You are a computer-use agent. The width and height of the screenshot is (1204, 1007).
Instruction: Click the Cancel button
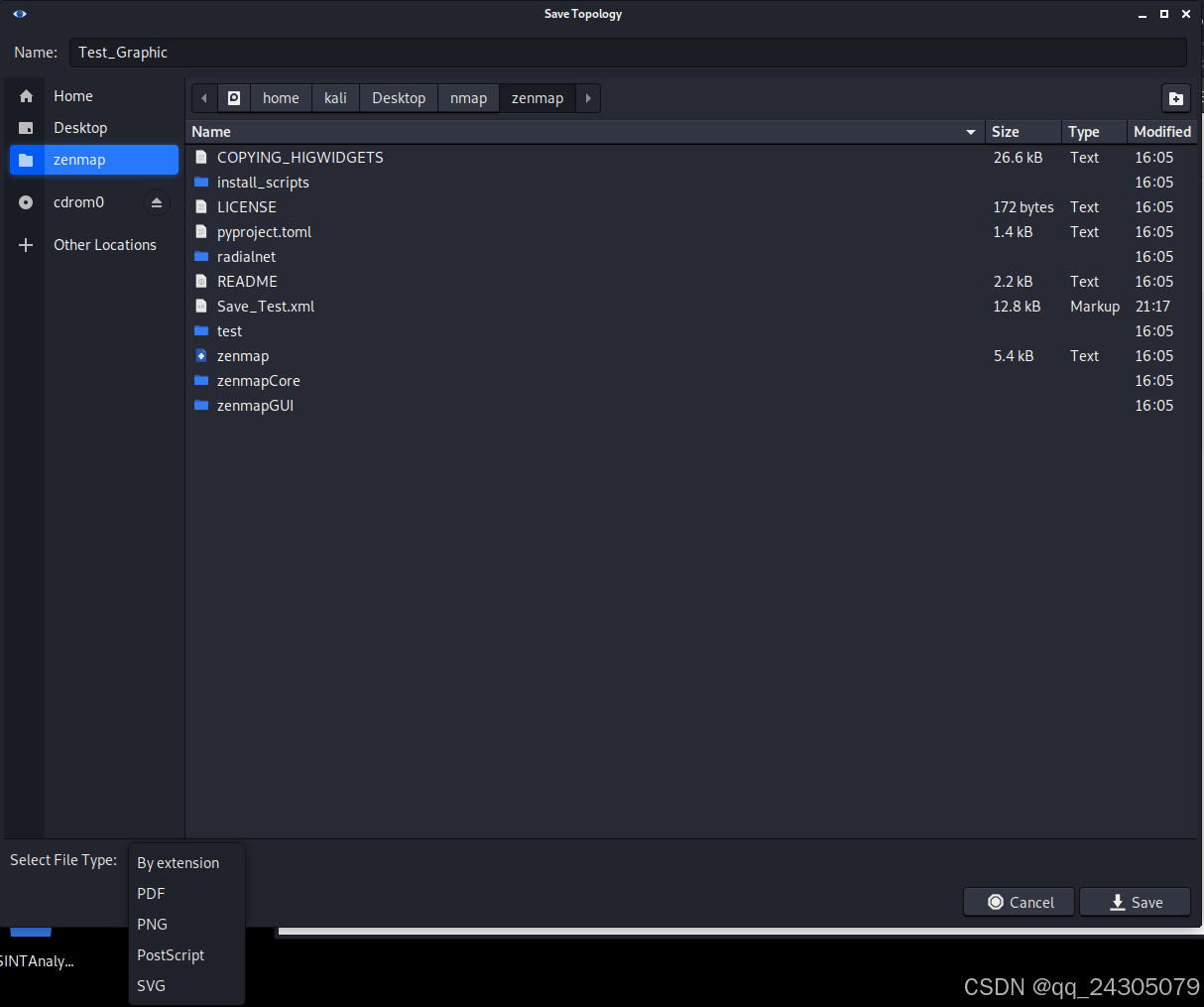[1020, 902]
